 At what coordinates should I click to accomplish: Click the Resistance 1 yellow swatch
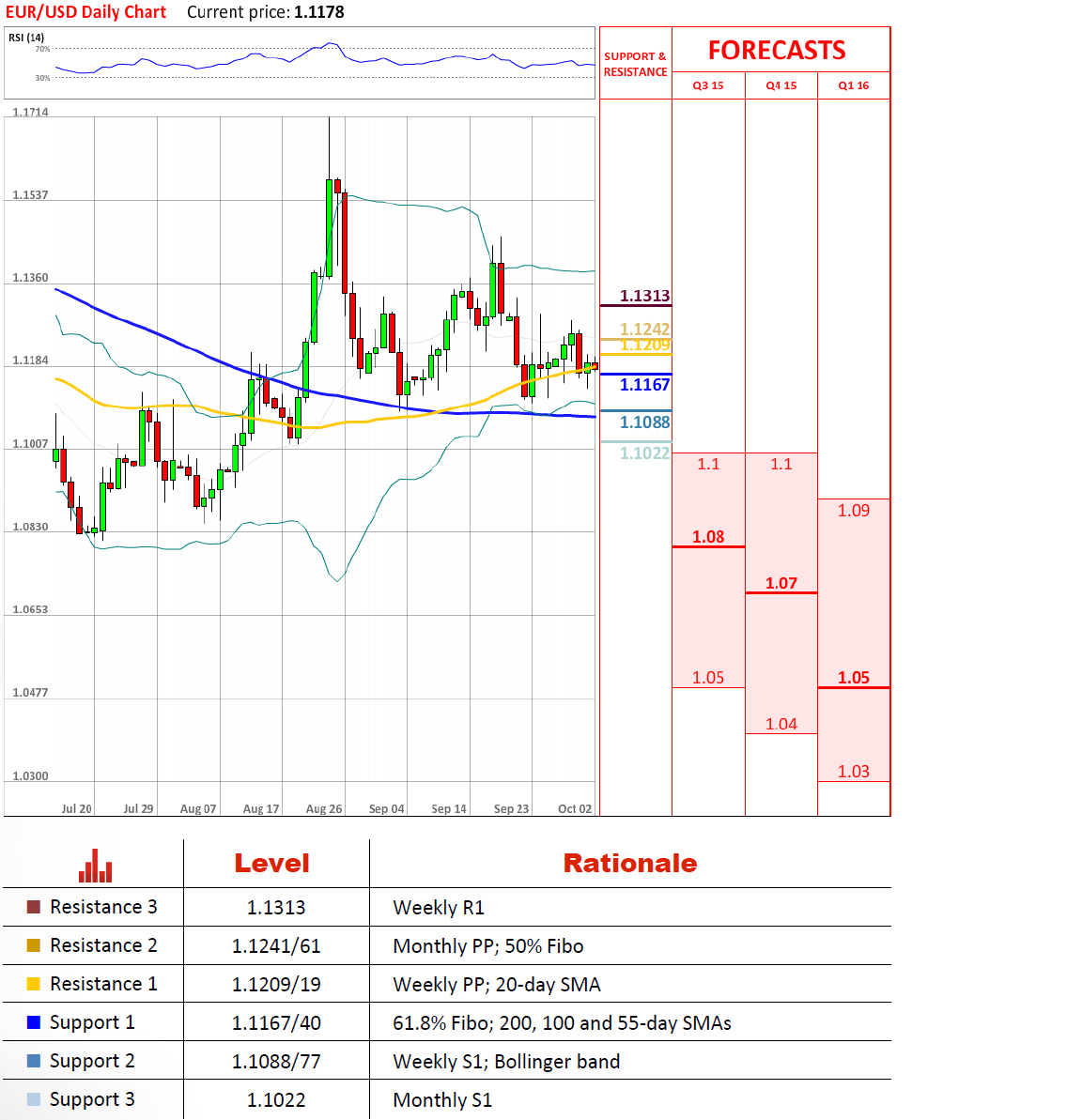tap(33, 984)
